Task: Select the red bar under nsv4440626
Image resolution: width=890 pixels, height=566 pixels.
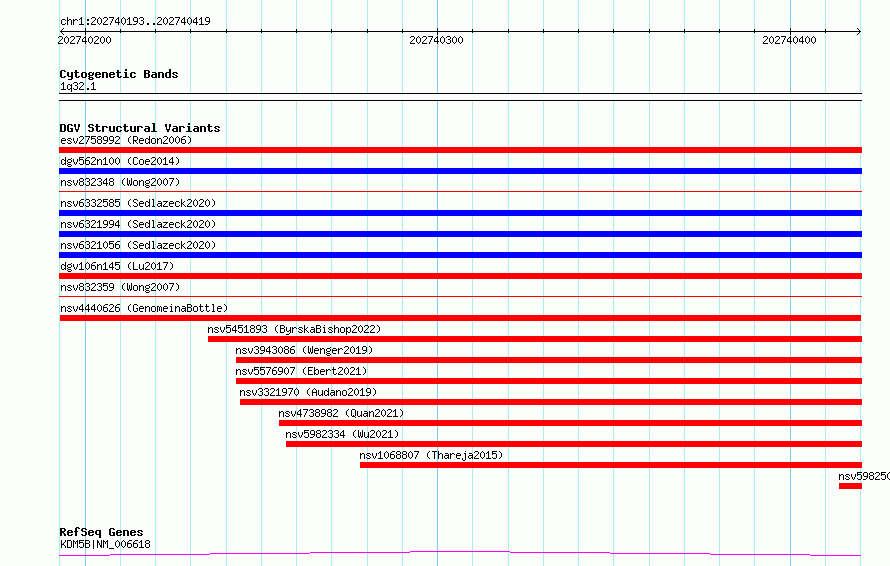Action: [x=460, y=318]
